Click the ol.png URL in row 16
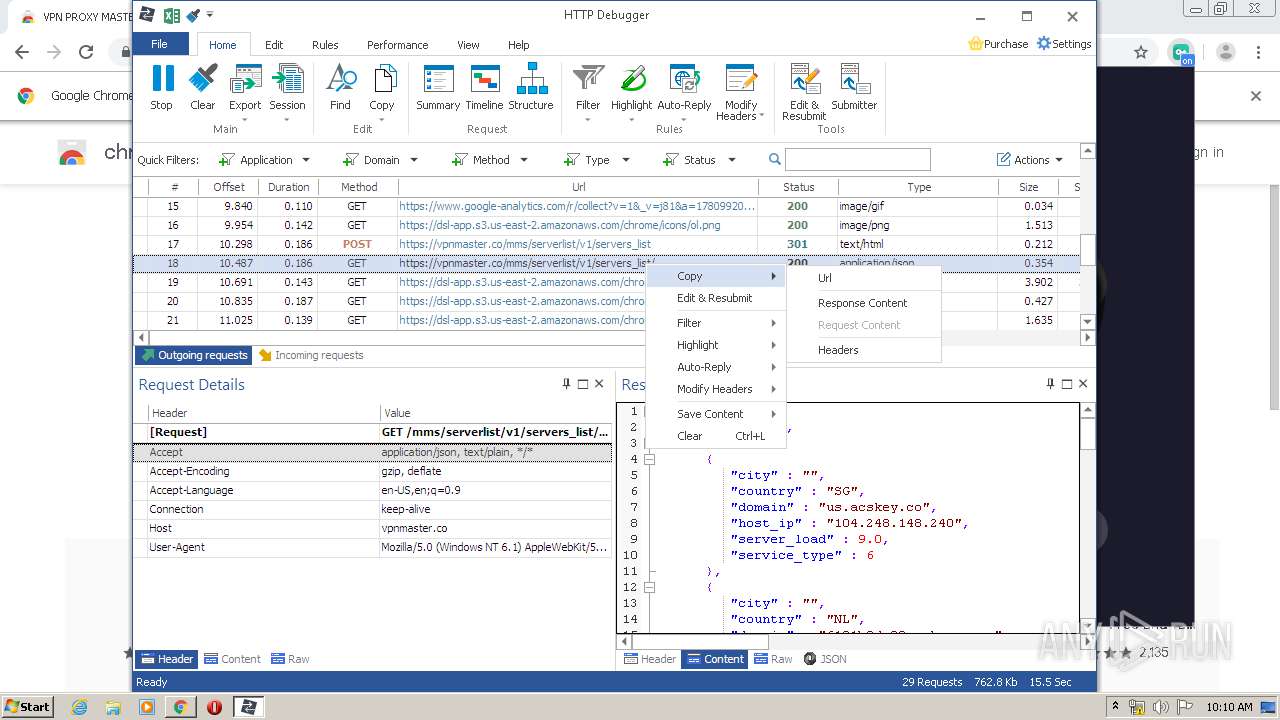The image size is (1280, 720). 559,225
